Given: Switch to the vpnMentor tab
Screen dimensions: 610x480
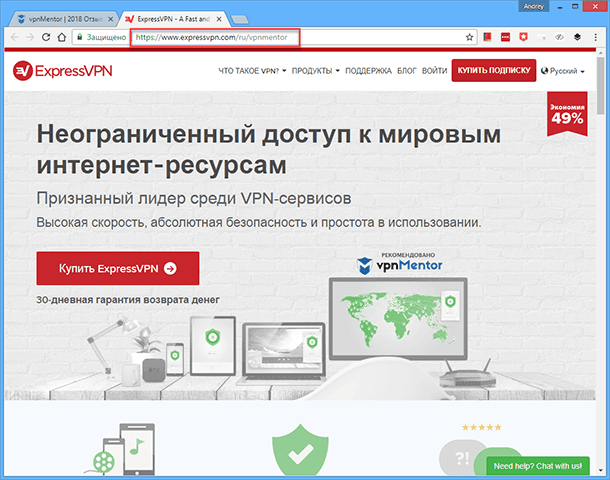Looking at the screenshot, I should click(x=64, y=19).
